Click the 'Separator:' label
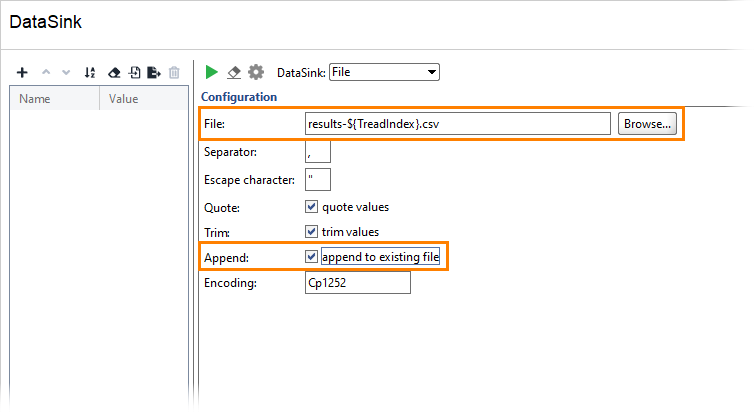This screenshot has width=755, height=413. coord(230,152)
